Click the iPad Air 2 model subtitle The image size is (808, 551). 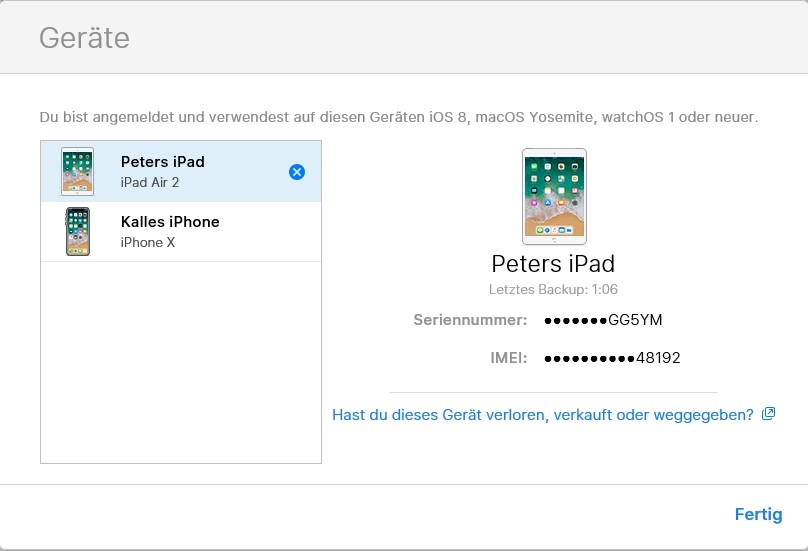tap(150, 182)
